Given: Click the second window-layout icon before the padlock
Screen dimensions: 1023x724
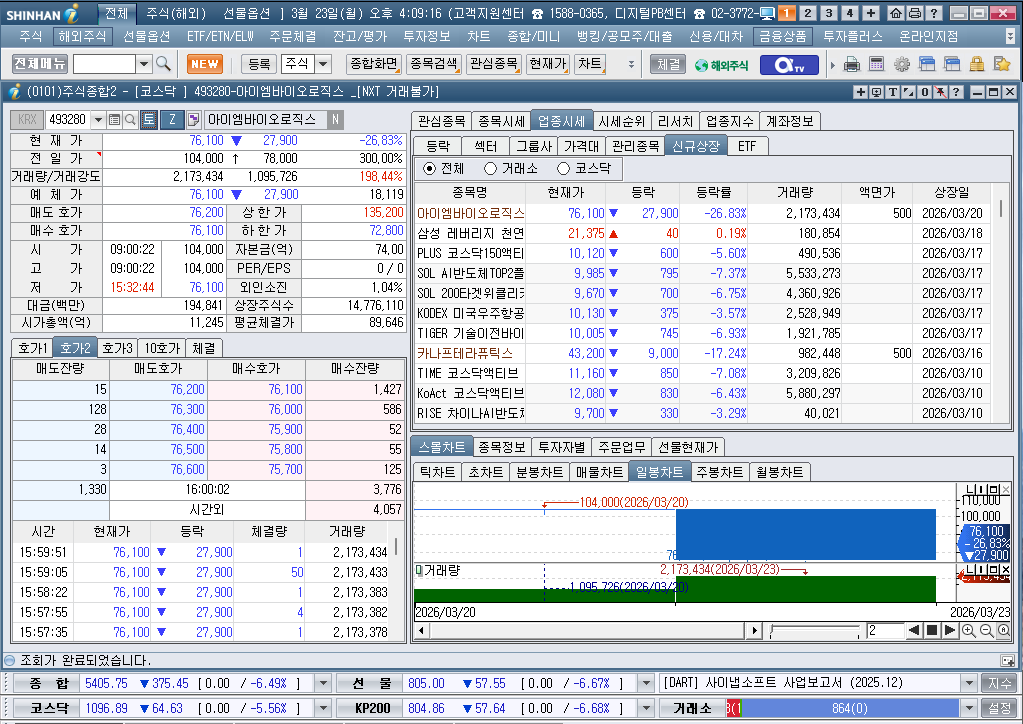Looking at the screenshot, I should click(x=952, y=64).
